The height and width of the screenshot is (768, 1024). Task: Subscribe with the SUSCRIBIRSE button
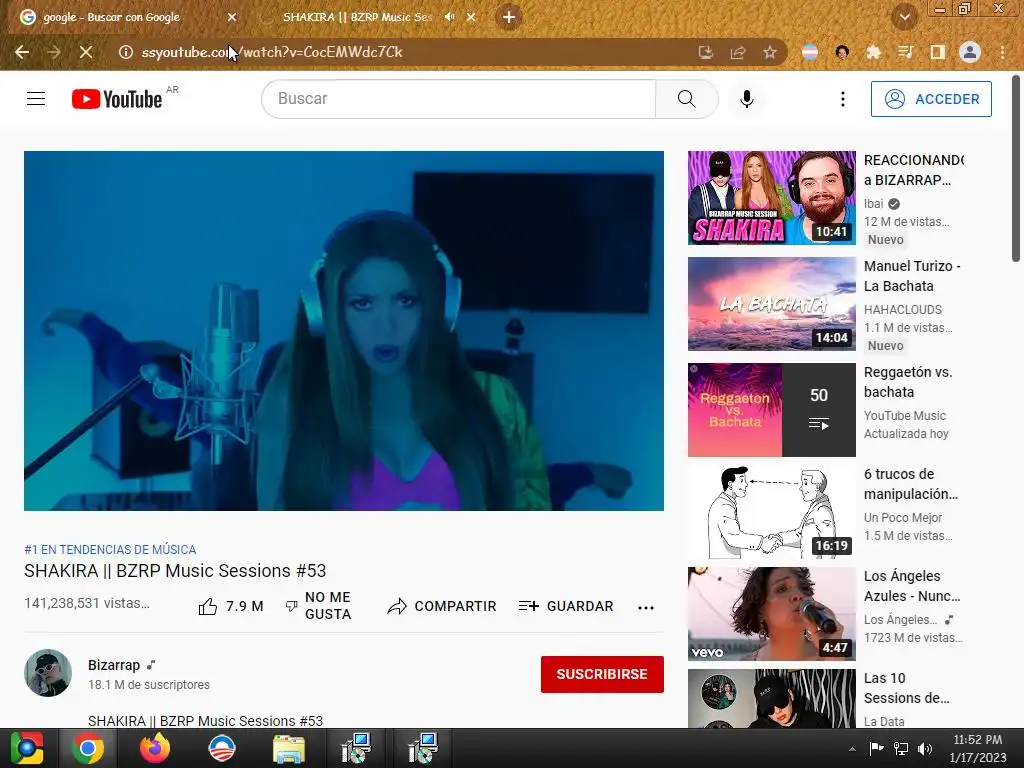click(x=602, y=674)
